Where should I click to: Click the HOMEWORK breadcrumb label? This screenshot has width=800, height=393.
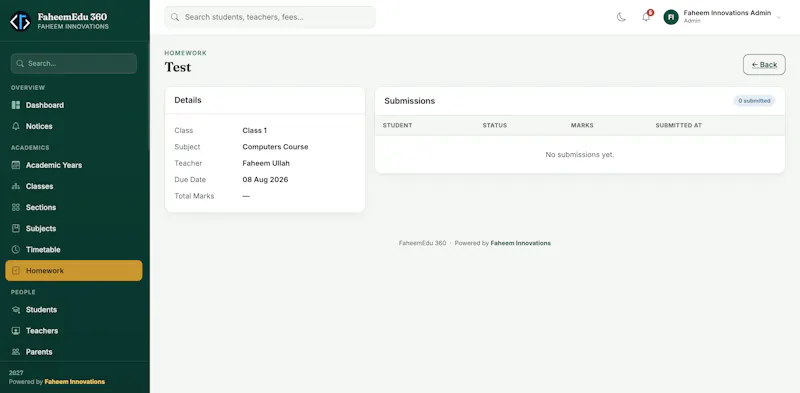click(x=186, y=53)
